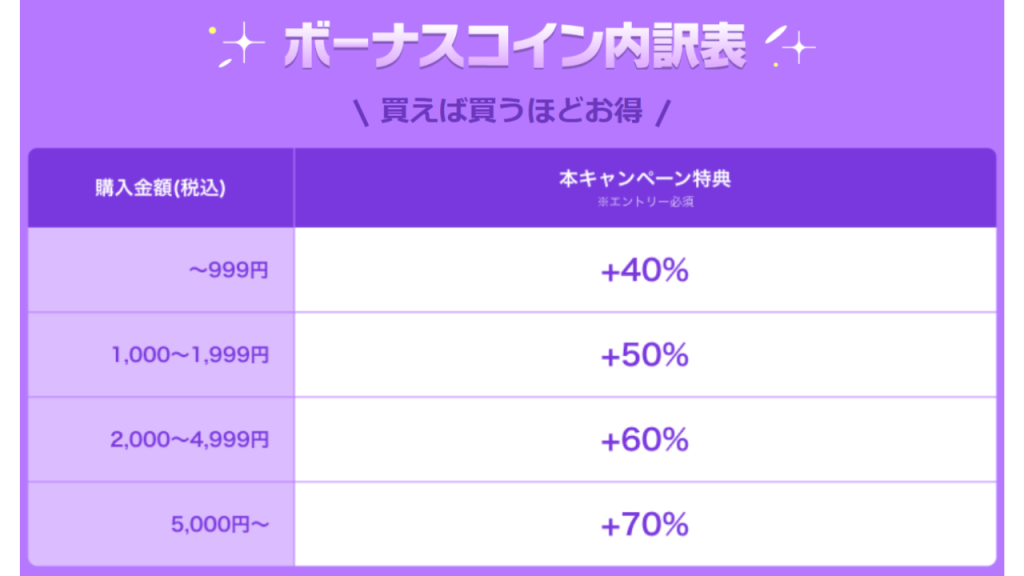This screenshot has height=576, width=1024.
Task: Click the +50% bonus value
Action: pyautogui.click(x=644, y=355)
